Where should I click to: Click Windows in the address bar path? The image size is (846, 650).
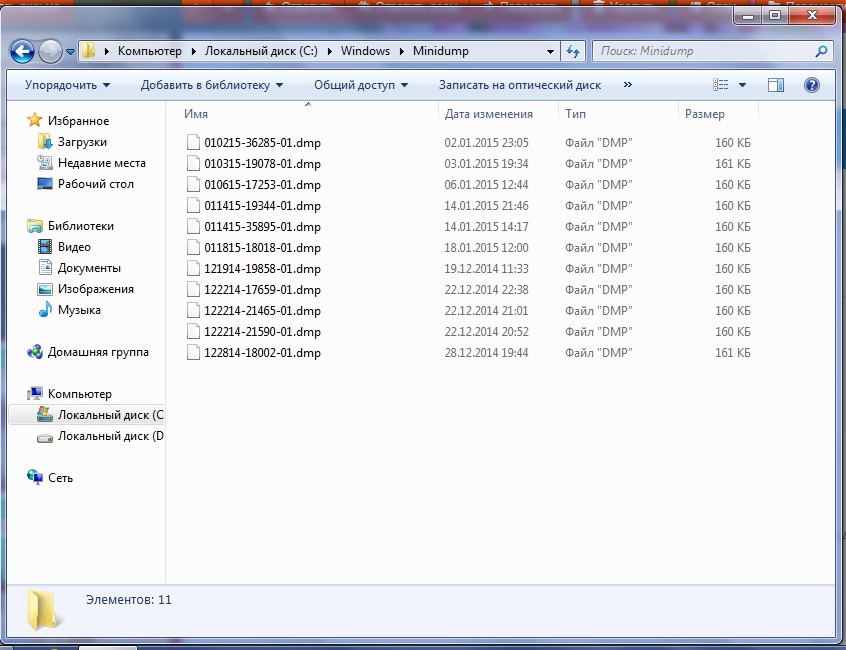365,51
